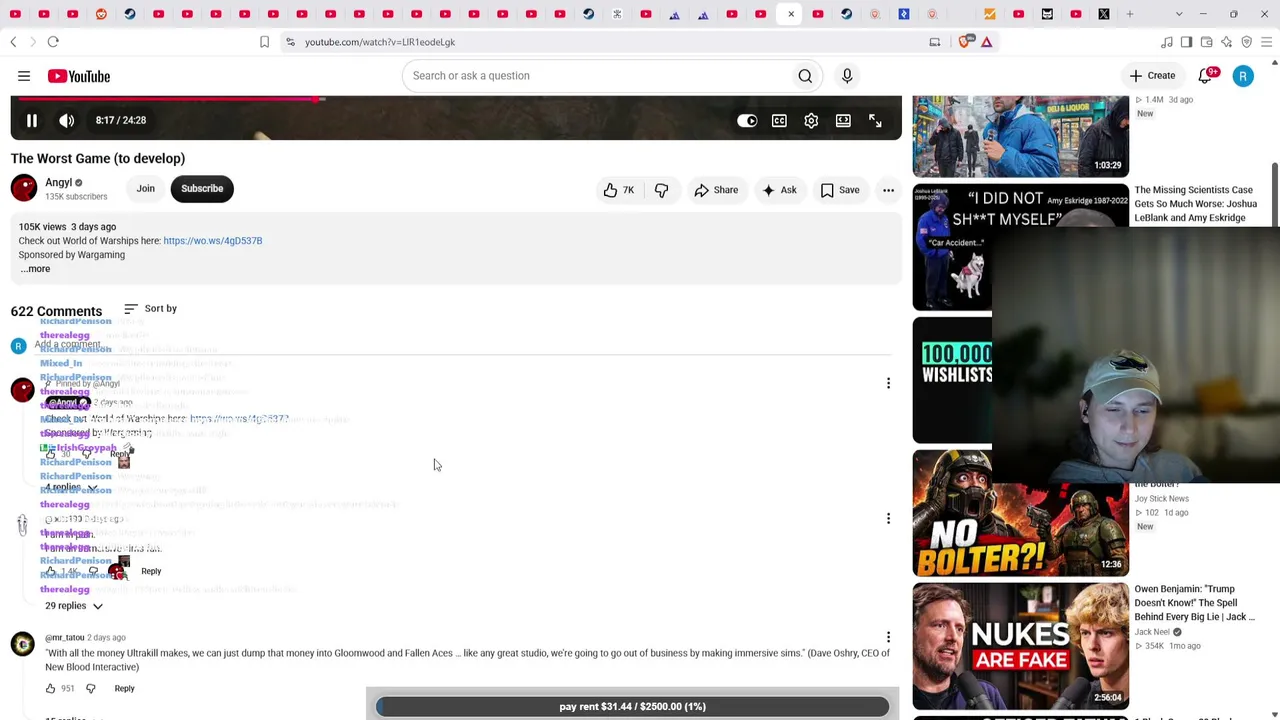
Task: Expand the 4 replies thread
Action: click(x=71, y=488)
